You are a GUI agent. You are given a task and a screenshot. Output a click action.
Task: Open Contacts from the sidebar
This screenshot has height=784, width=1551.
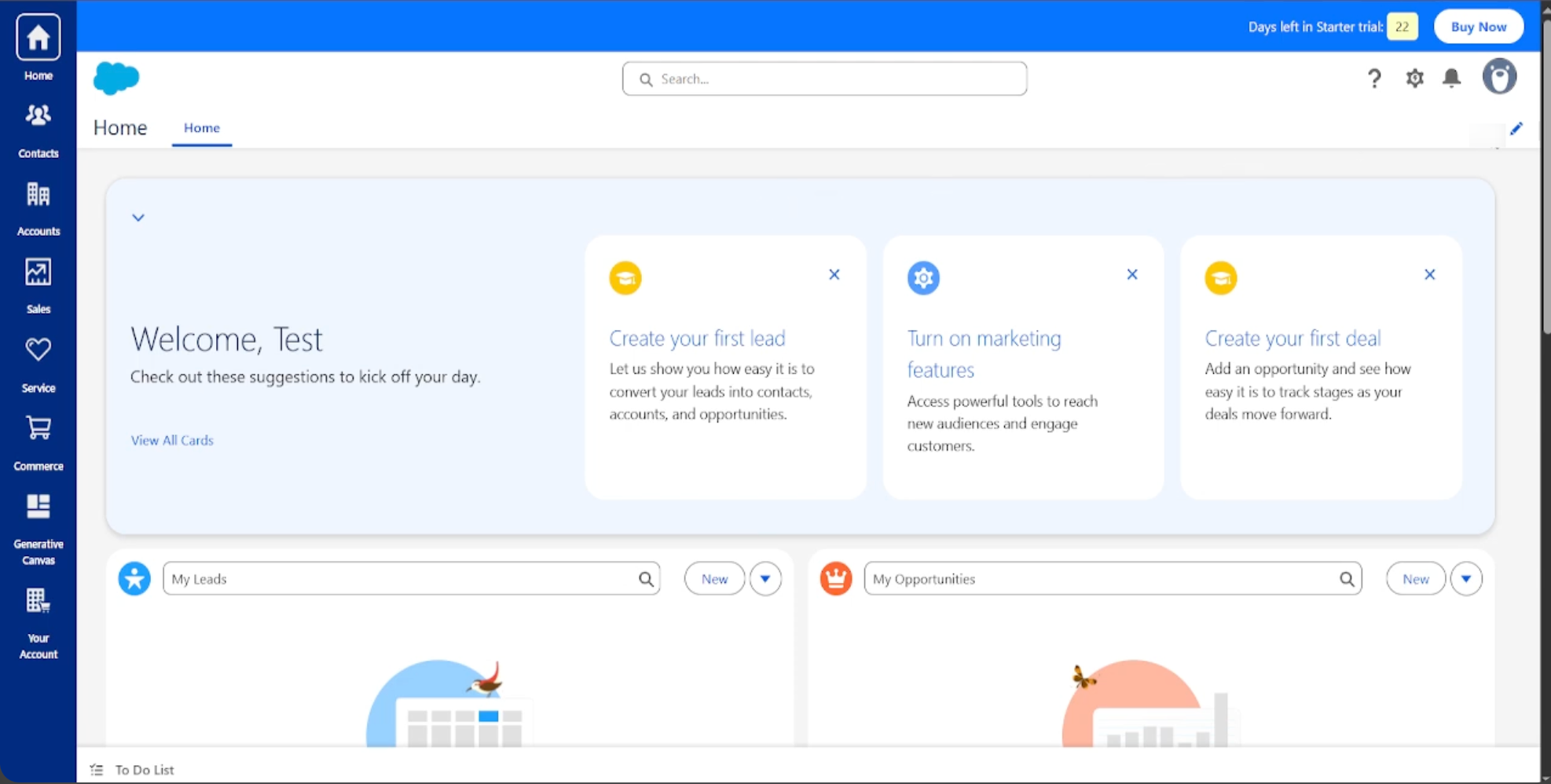pos(38,130)
